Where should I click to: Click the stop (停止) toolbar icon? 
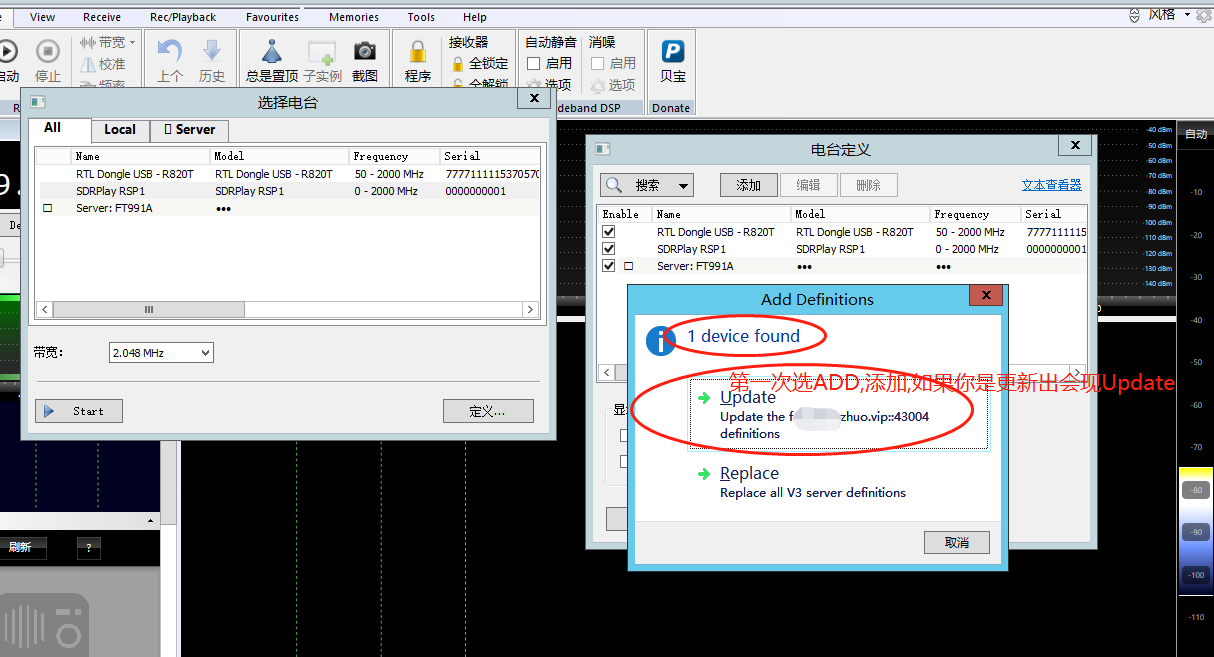48,52
